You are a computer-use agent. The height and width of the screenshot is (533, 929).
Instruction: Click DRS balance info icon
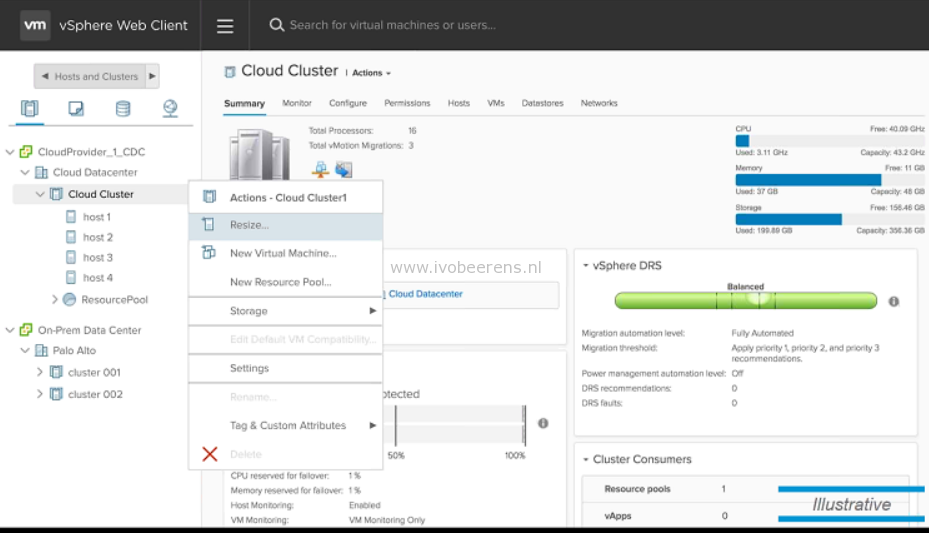(x=893, y=301)
